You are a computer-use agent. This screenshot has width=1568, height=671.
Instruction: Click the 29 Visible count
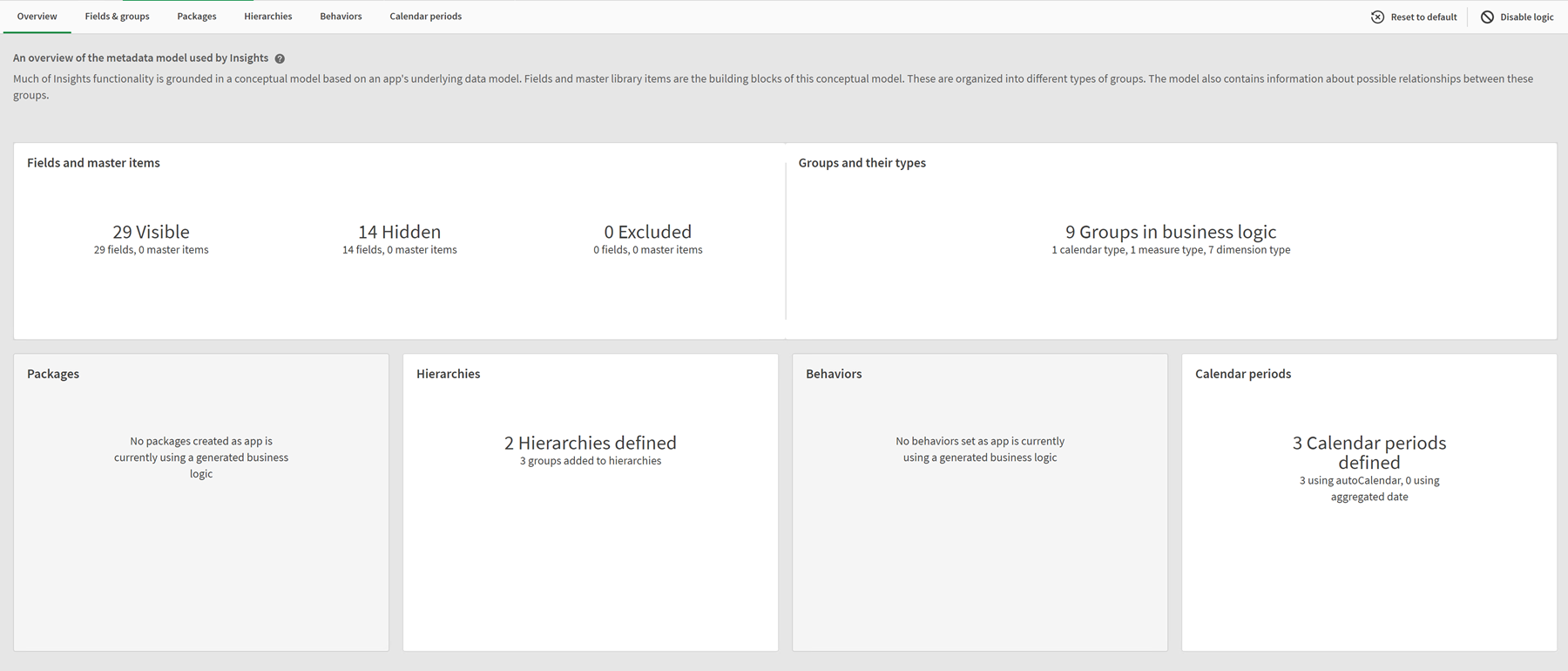tap(151, 232)
